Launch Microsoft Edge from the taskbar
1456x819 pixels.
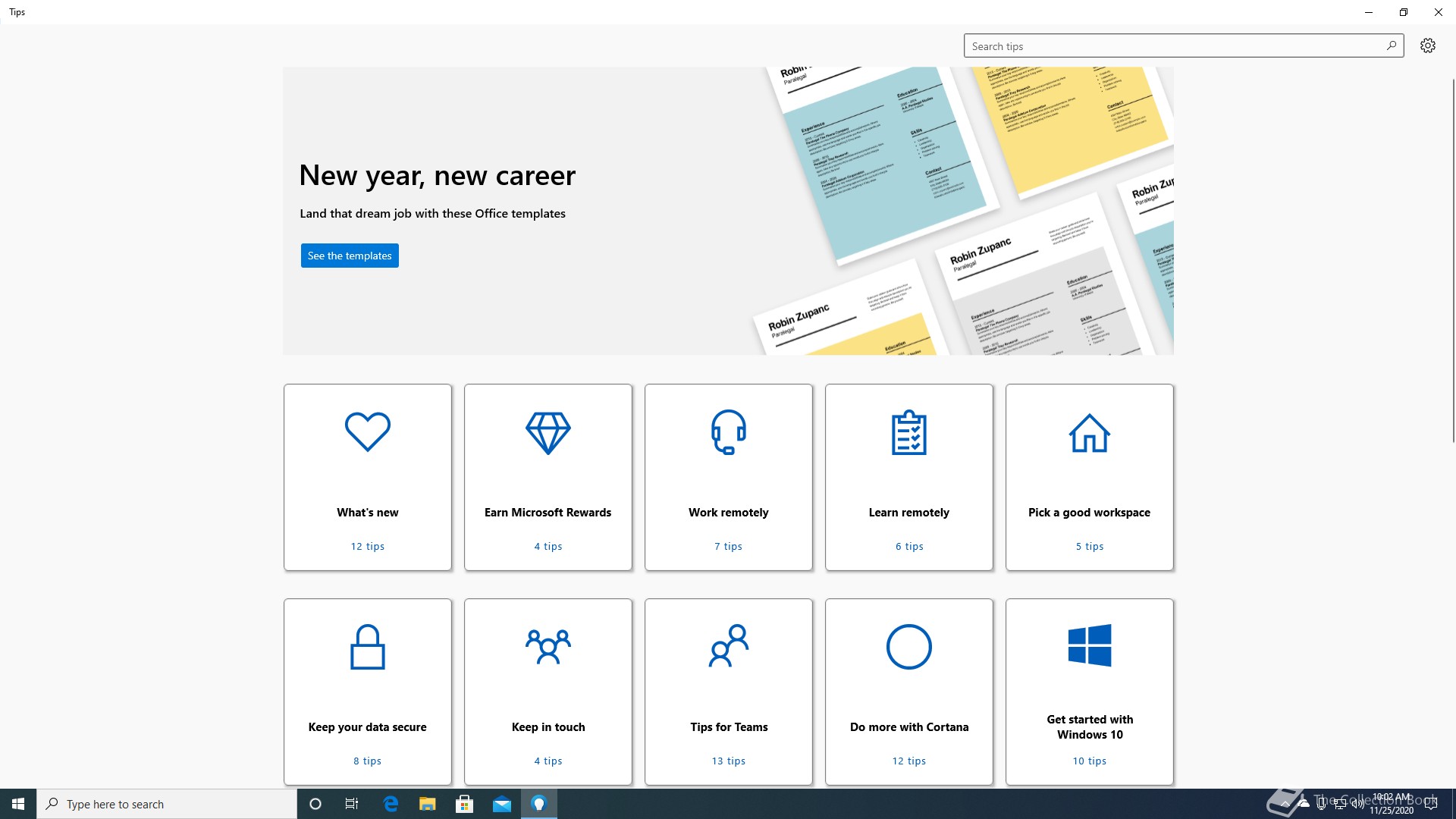click(391, 804)
